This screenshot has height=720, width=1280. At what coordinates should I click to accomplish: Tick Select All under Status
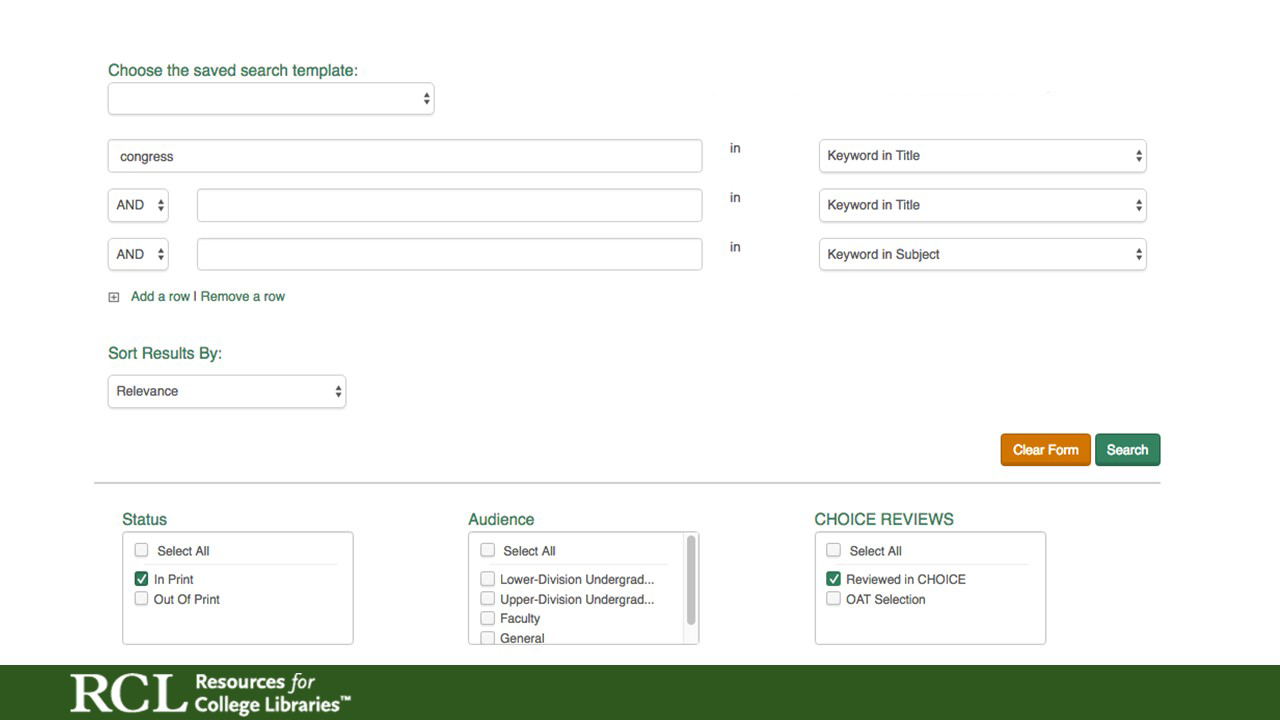tap(141, 550)
